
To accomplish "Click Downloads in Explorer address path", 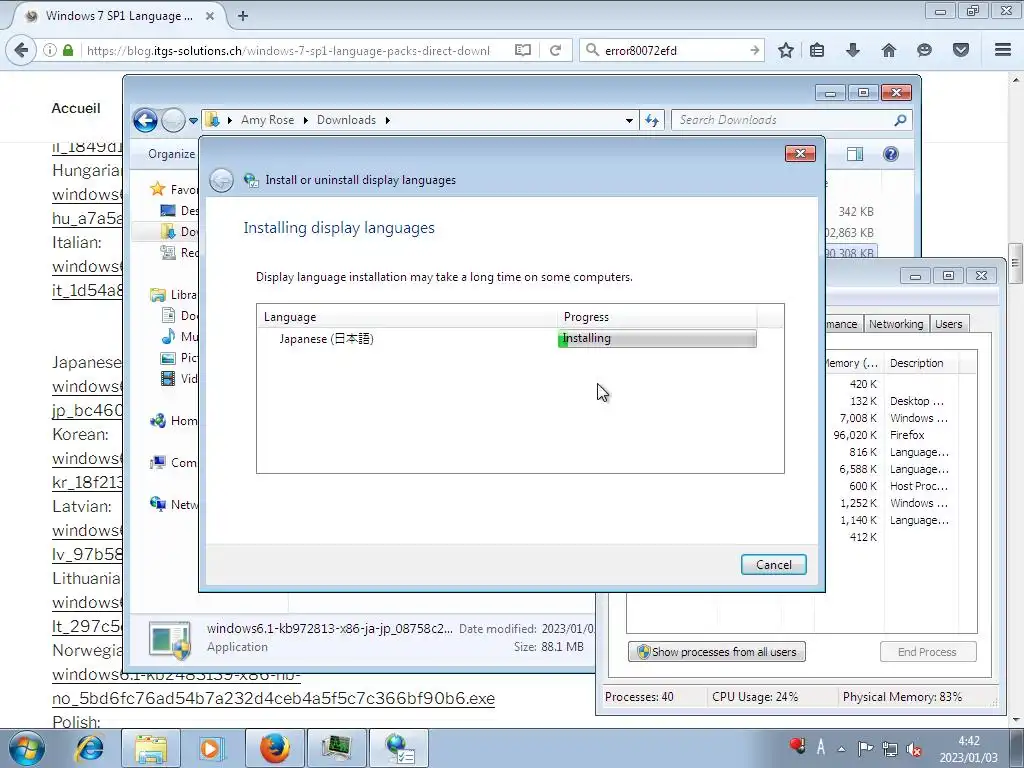I will 346,120.
